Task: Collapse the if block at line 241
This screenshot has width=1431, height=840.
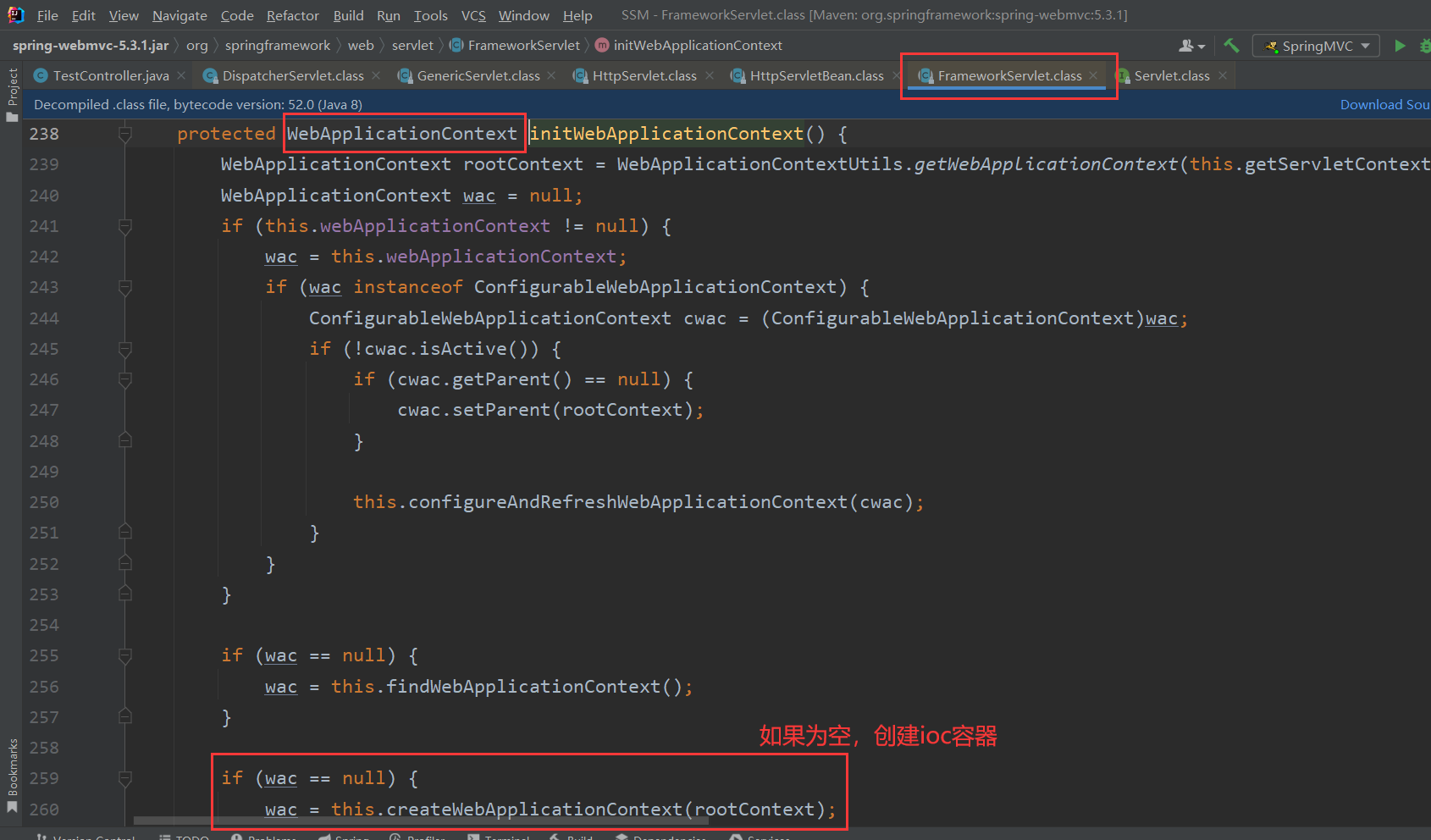Action: tap(125, 226)
